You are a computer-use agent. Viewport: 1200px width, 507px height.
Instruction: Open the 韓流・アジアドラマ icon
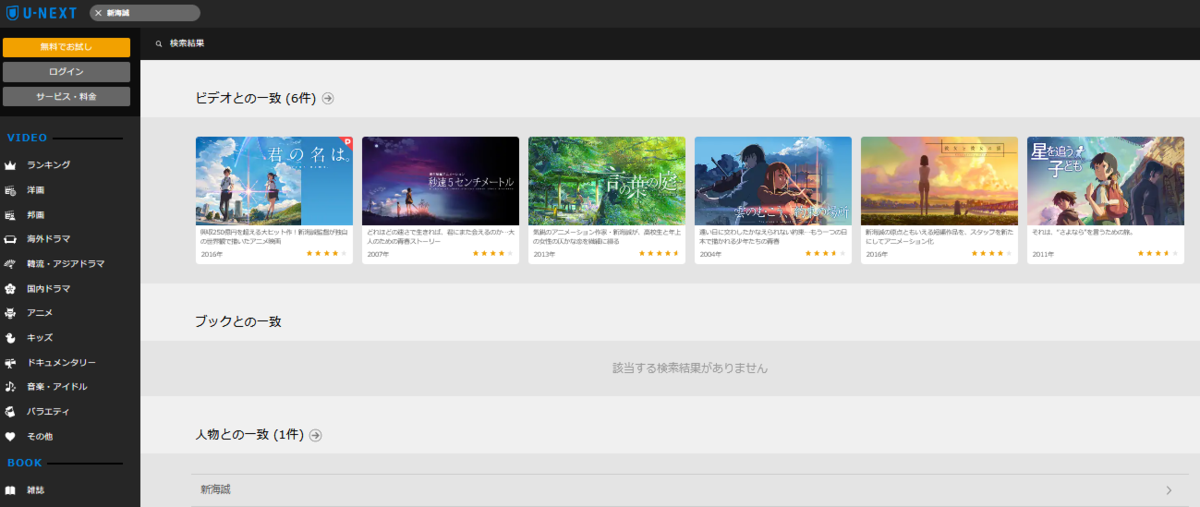[x=10, y=264]
